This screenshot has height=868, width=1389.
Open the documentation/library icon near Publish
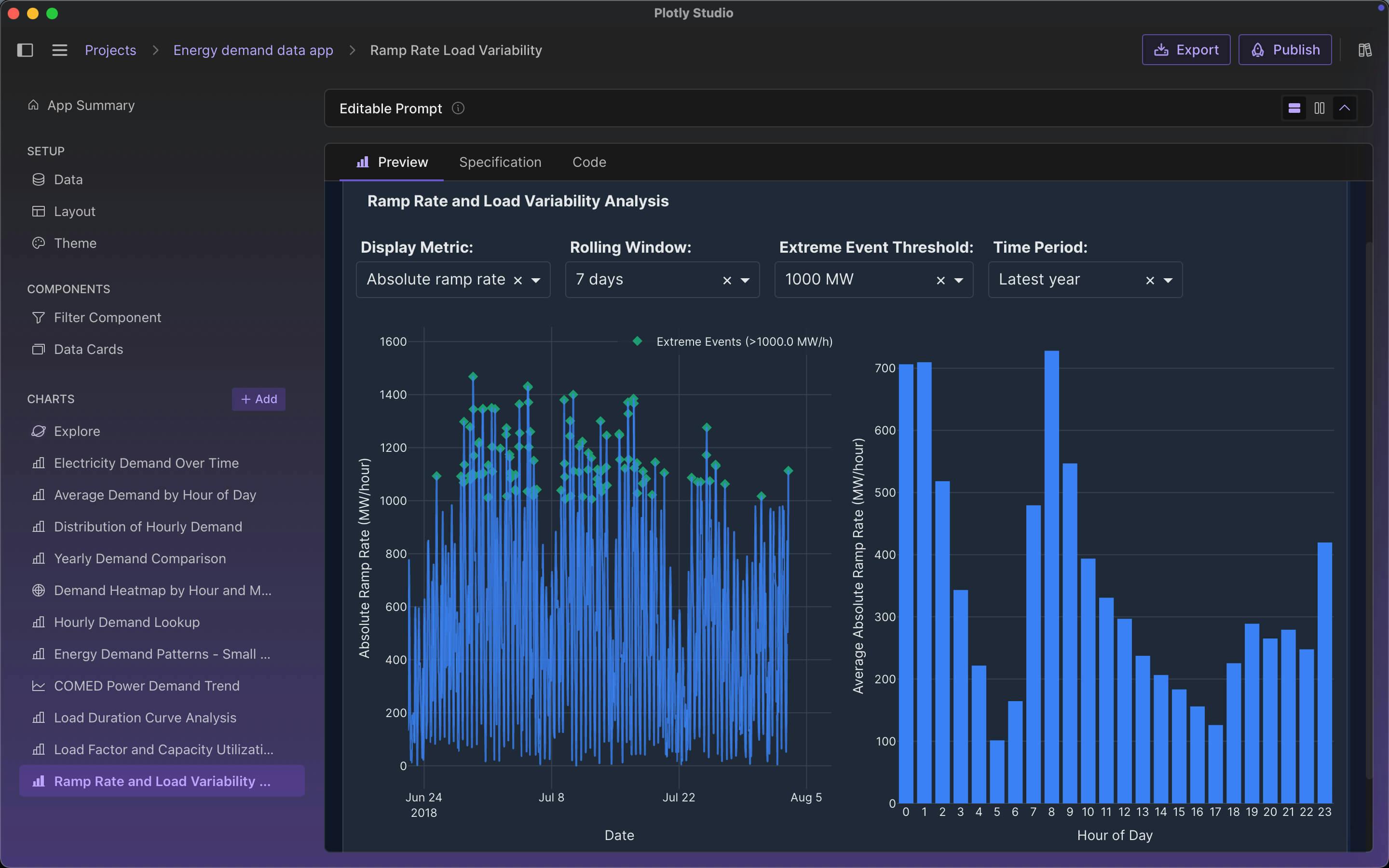click(x=1364, y=49)
